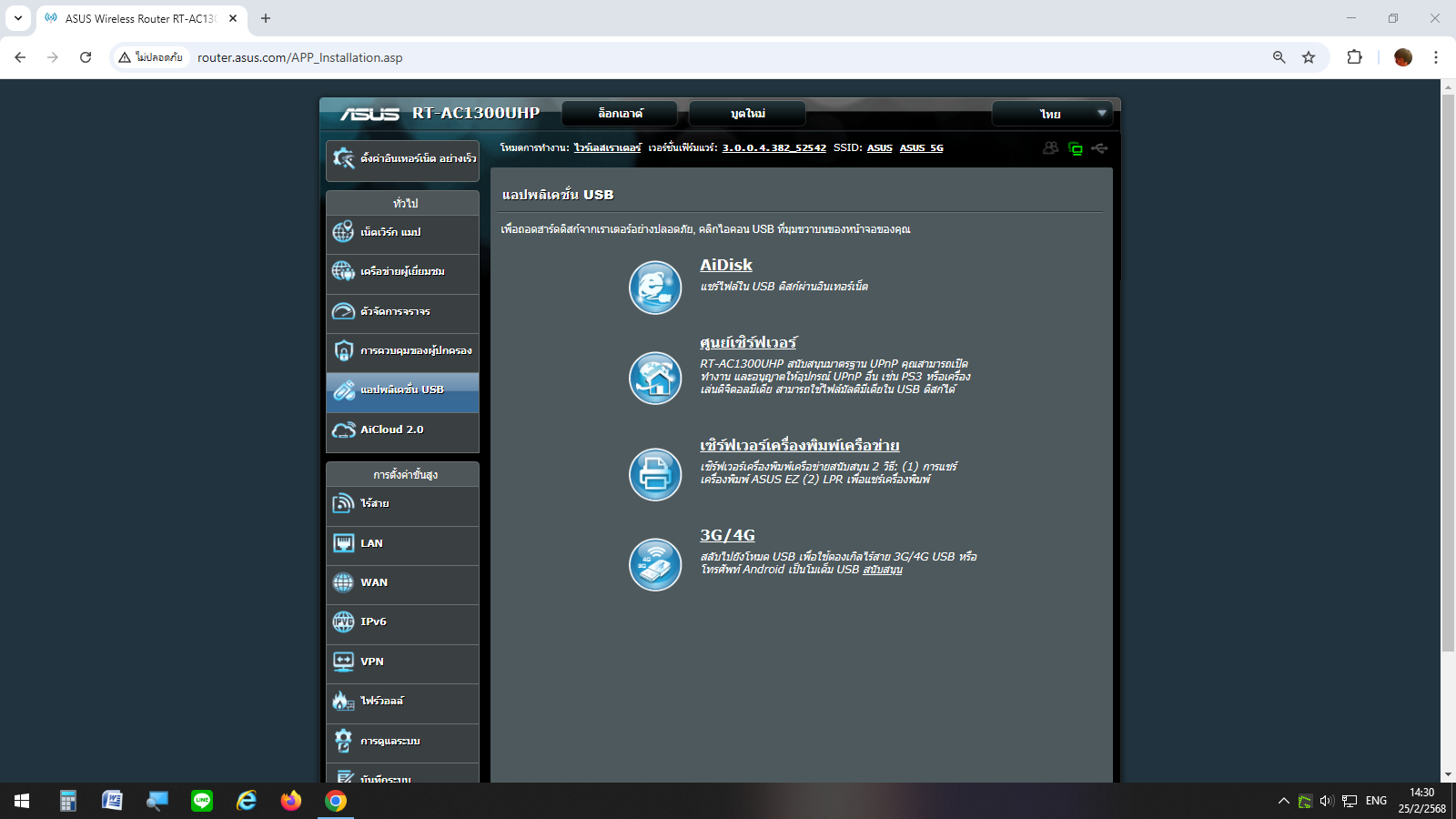
Task: Click the connected clients status icon
Action: tap(1050, 148)
